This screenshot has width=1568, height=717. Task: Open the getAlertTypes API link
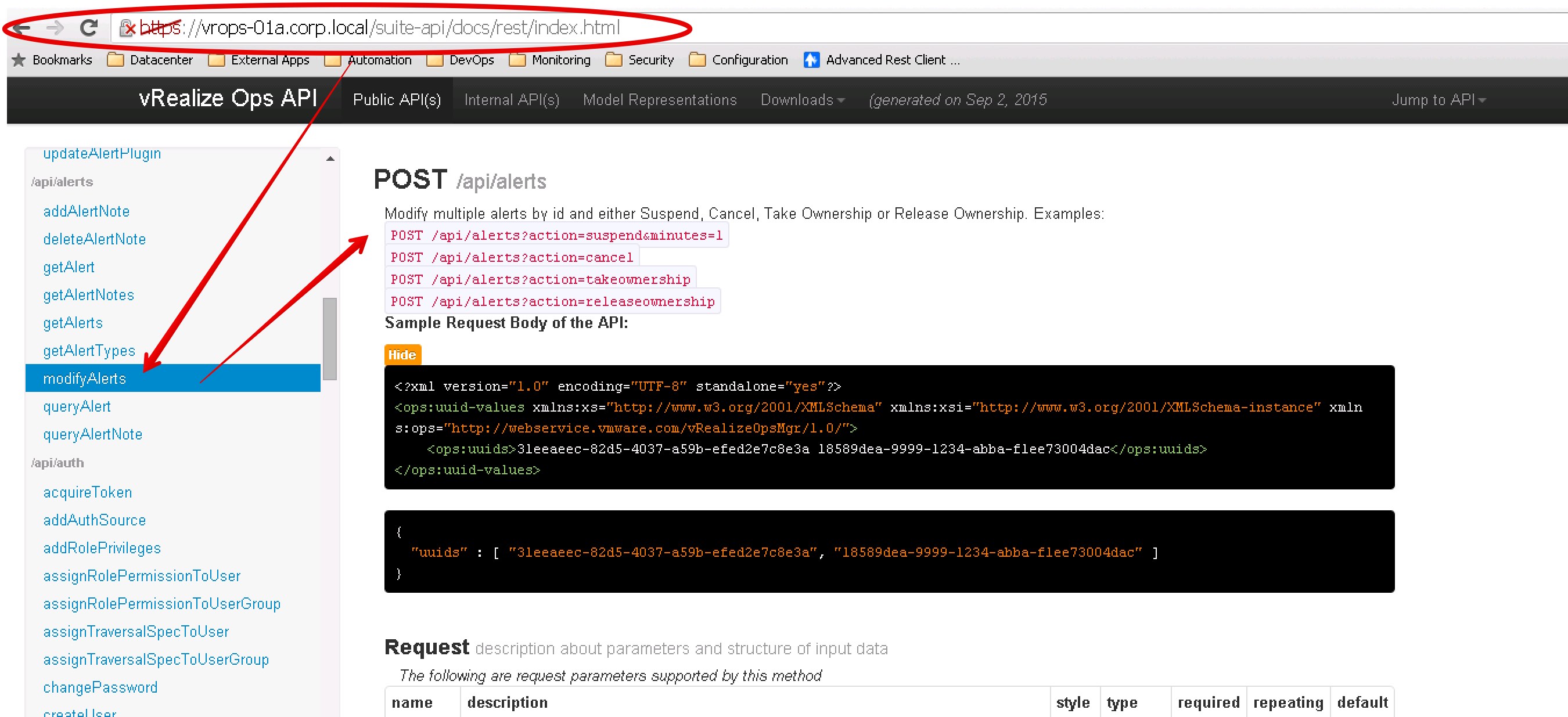coord(89,351)
